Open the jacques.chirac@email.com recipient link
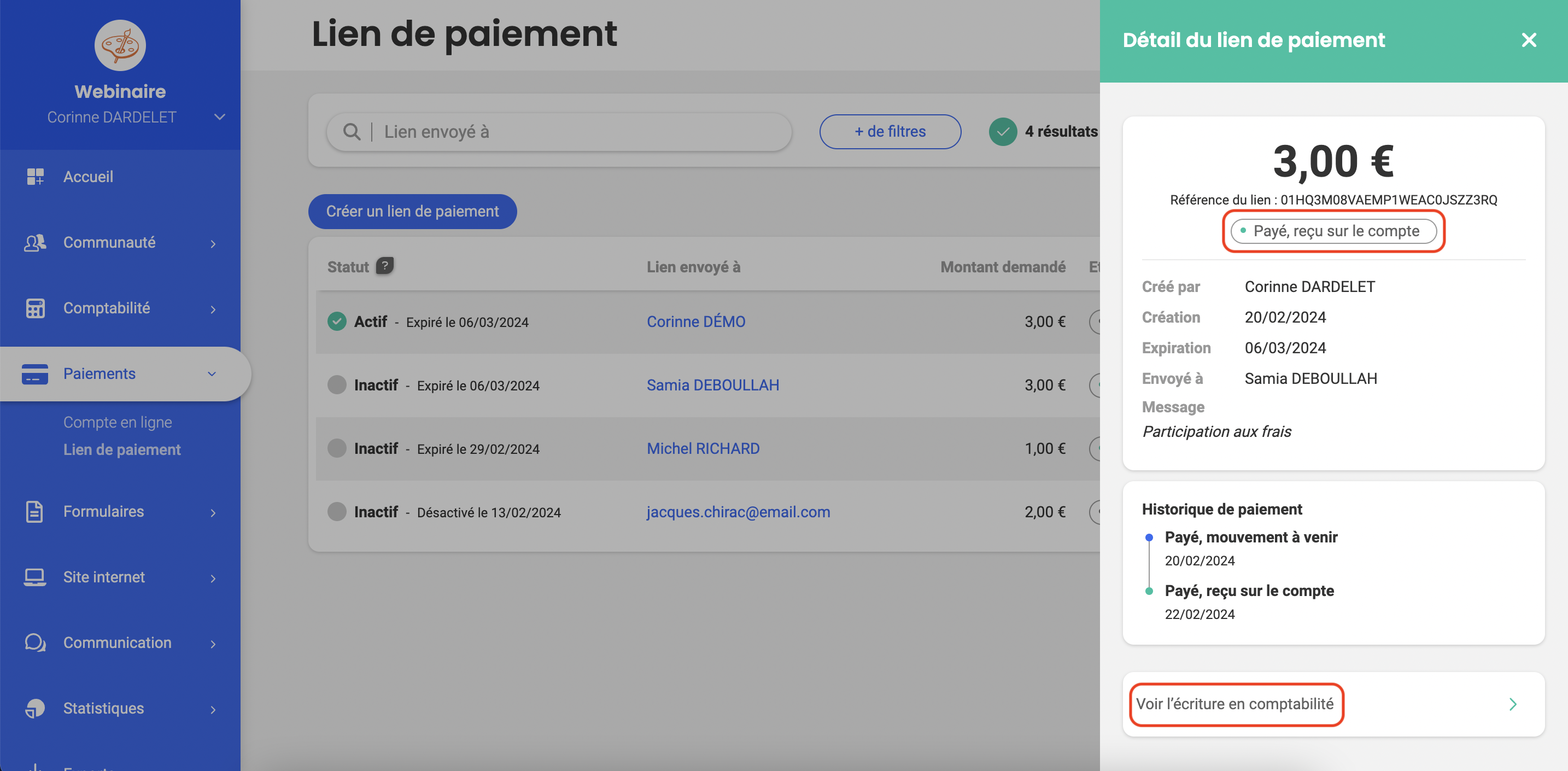Image resolution: width=1568 pixels, height=771 pixels. 738,512
